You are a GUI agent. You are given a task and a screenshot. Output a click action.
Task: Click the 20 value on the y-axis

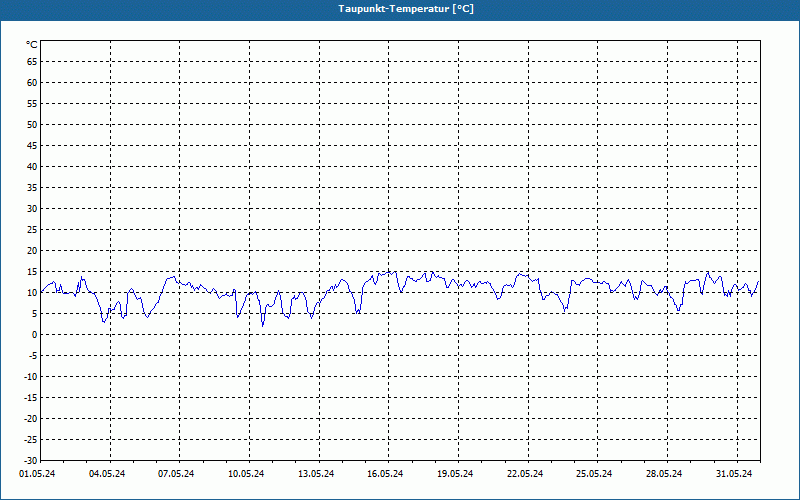(x=32, y=251)
